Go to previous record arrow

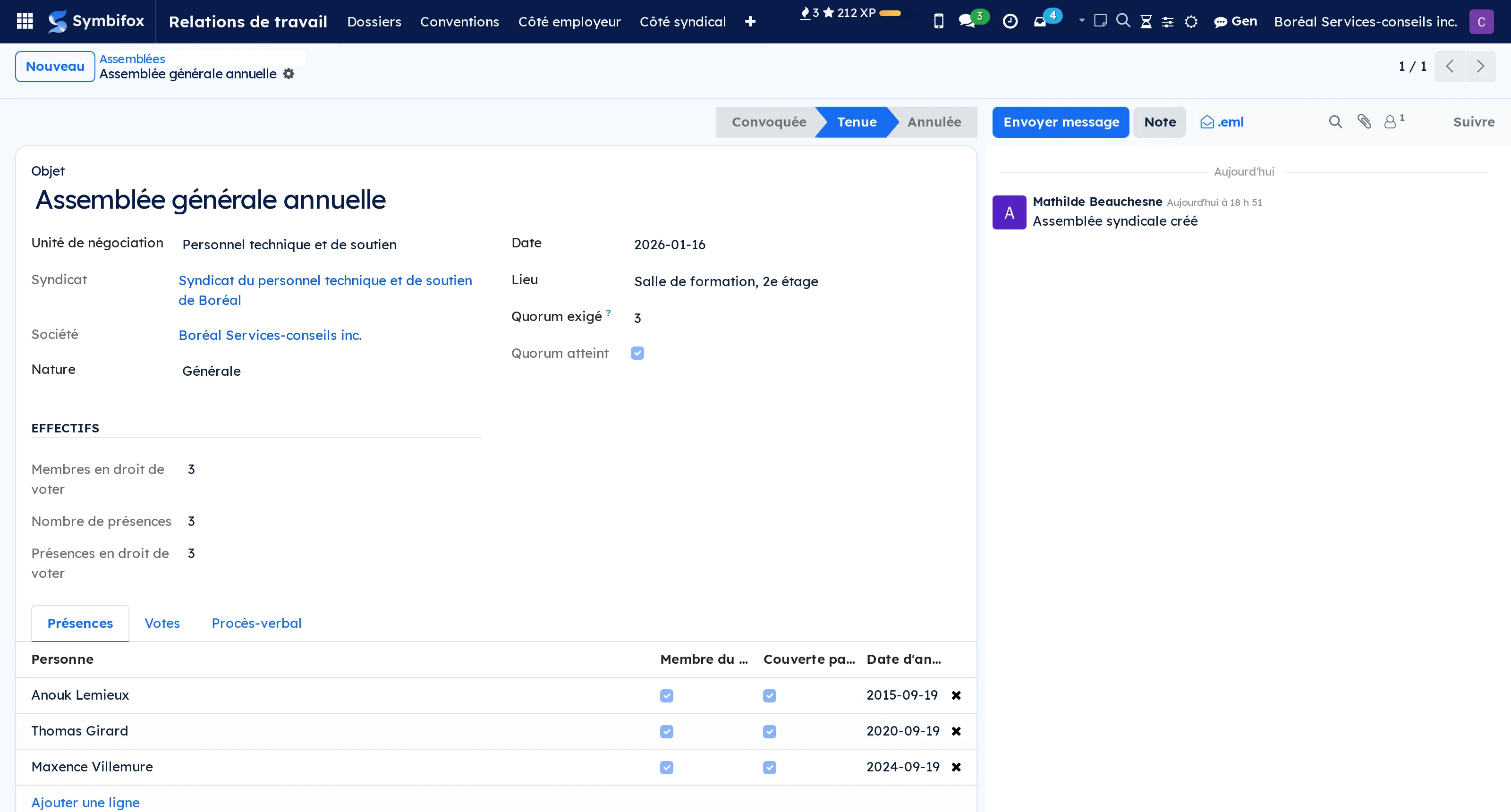1450,66
